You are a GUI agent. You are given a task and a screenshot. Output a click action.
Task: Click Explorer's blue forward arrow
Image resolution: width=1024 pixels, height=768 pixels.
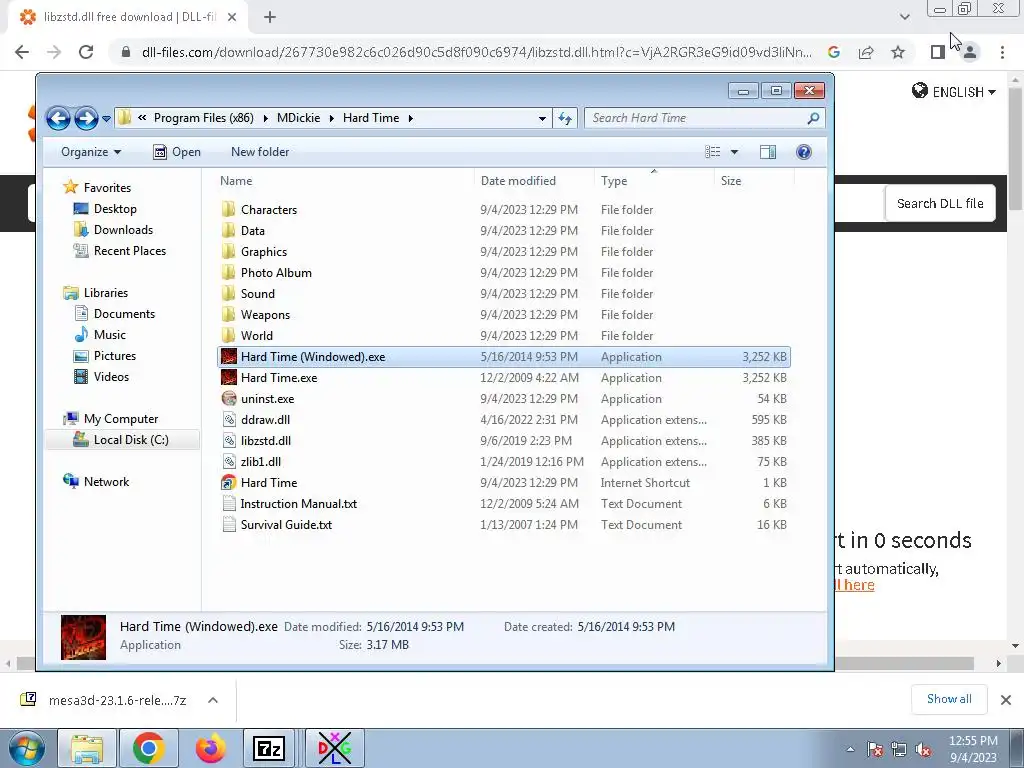pyautogui.click(x=86, y=118)
